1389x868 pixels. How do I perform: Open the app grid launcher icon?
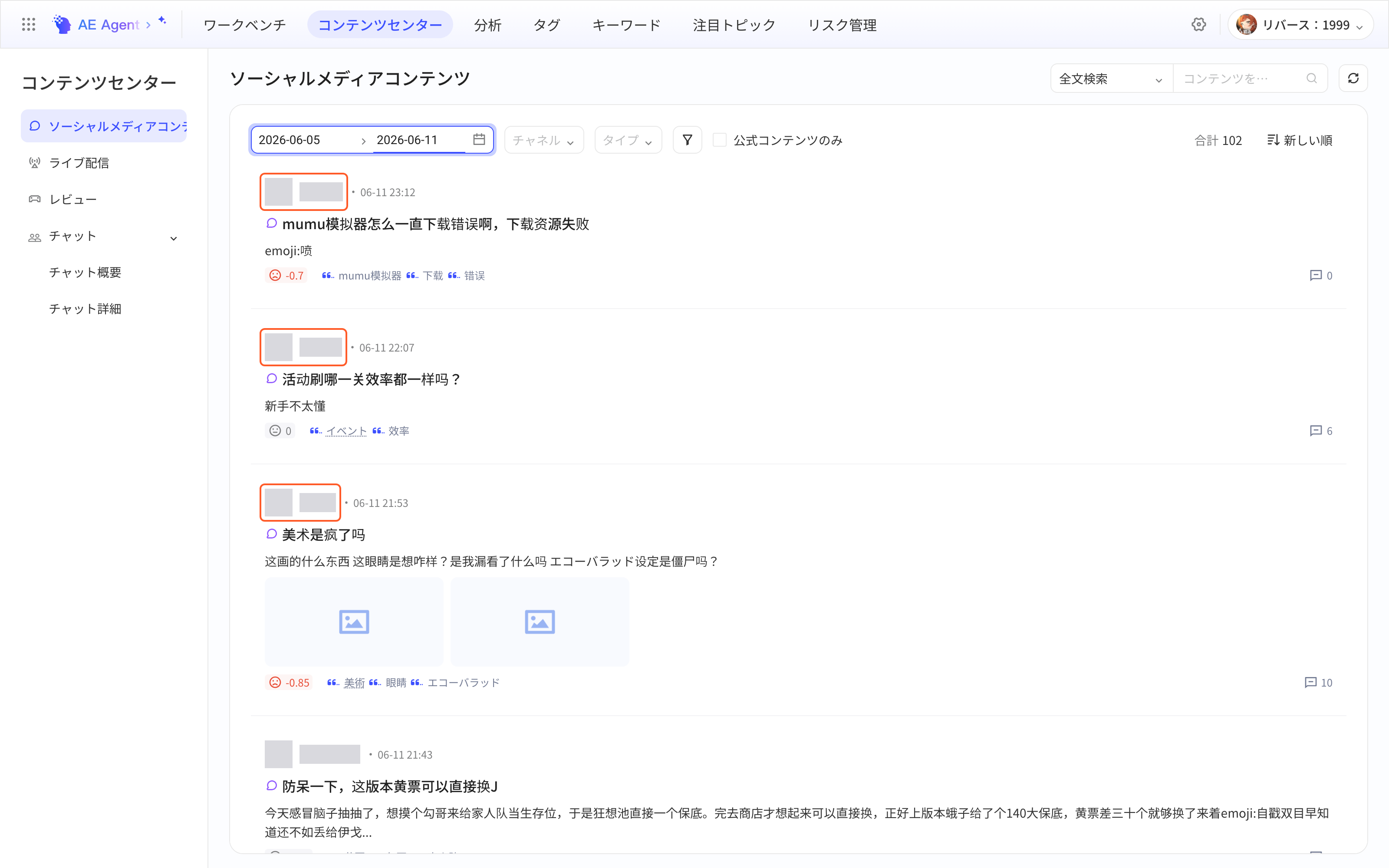point(28,25)
